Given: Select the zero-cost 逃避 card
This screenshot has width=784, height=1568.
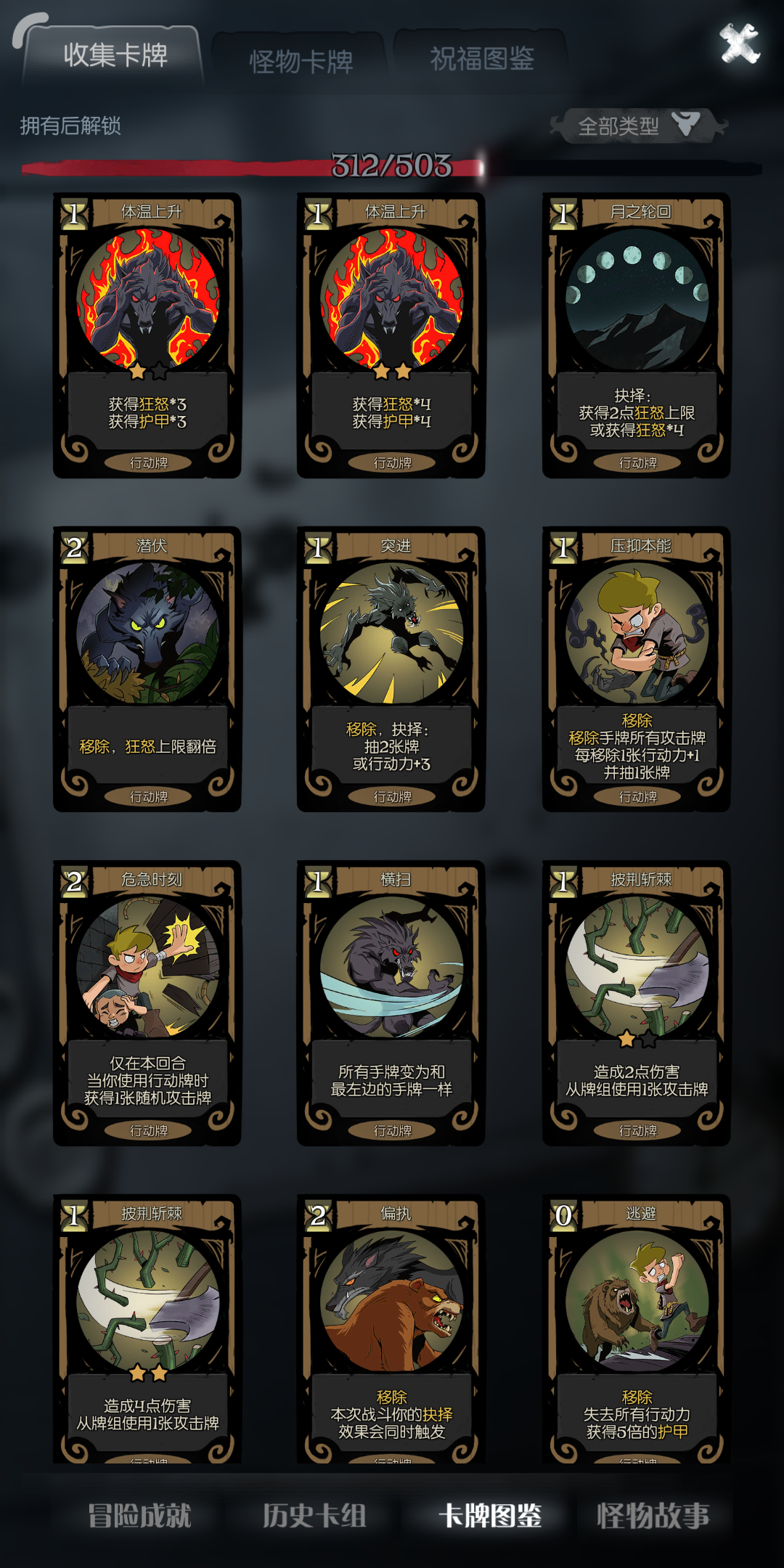Looking at the screenshot, I should (x=637, y=1328).
